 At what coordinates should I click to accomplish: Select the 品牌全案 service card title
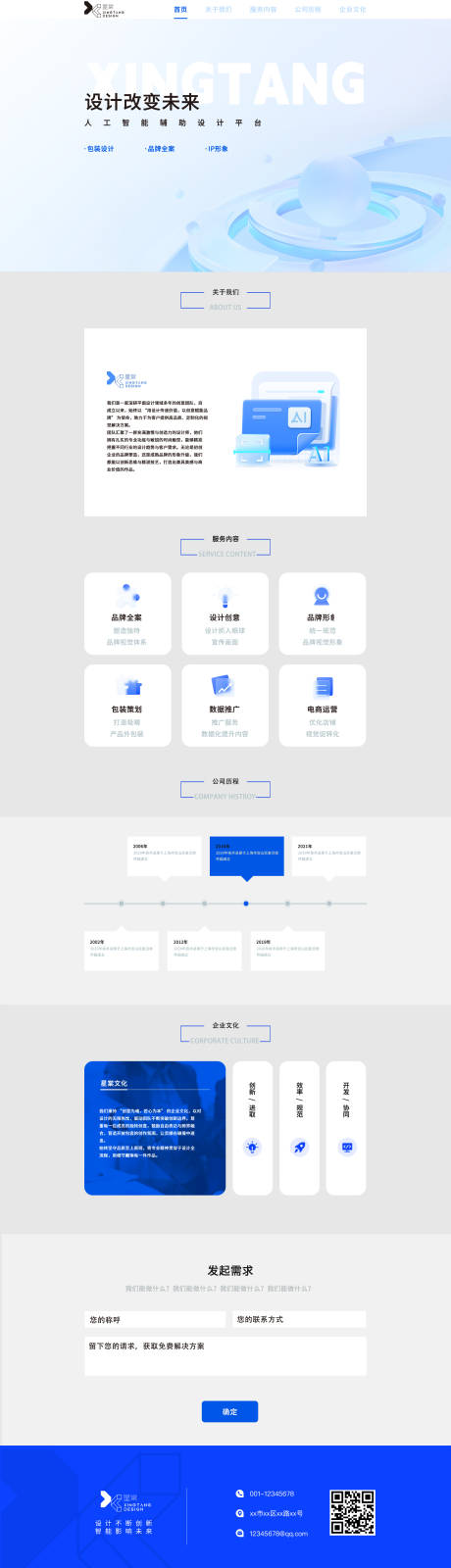(126, 617)
